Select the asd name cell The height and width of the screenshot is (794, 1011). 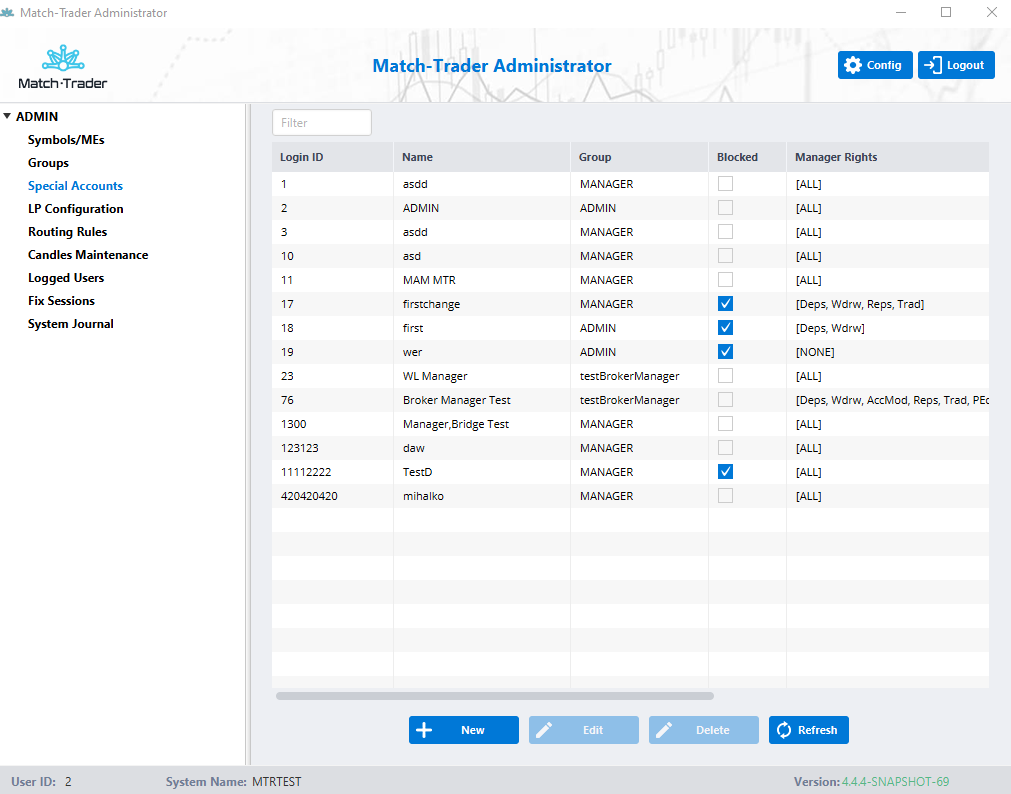pos(482,256)
